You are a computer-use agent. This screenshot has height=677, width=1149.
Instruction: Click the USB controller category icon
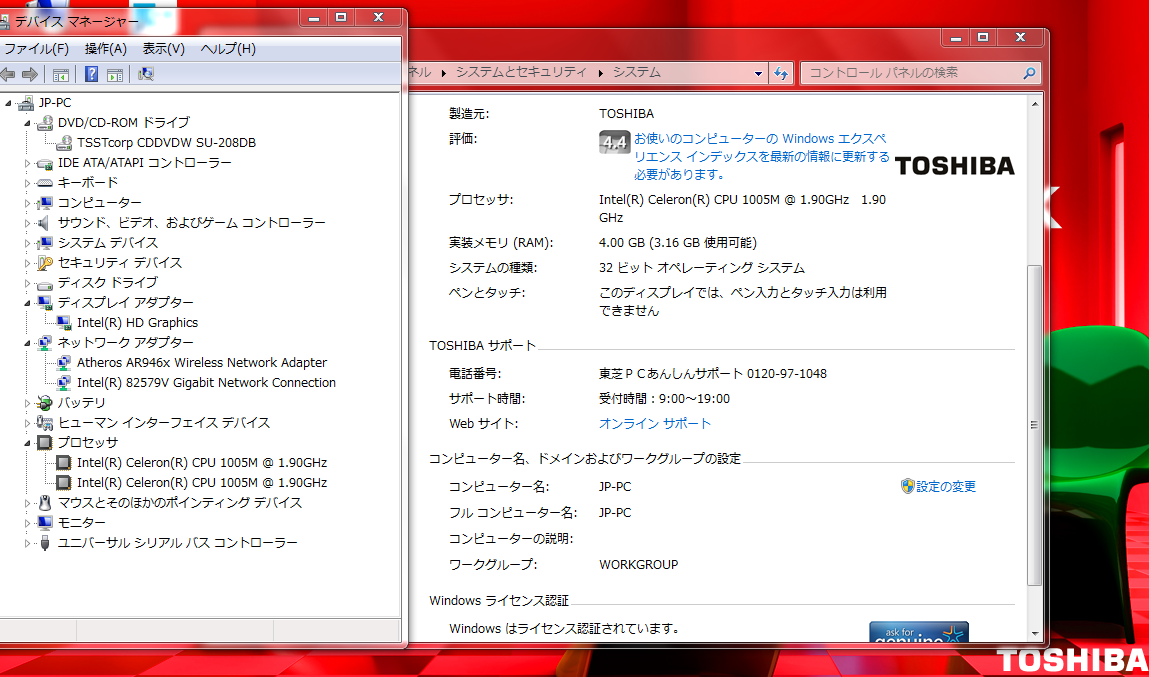(45, 543)
